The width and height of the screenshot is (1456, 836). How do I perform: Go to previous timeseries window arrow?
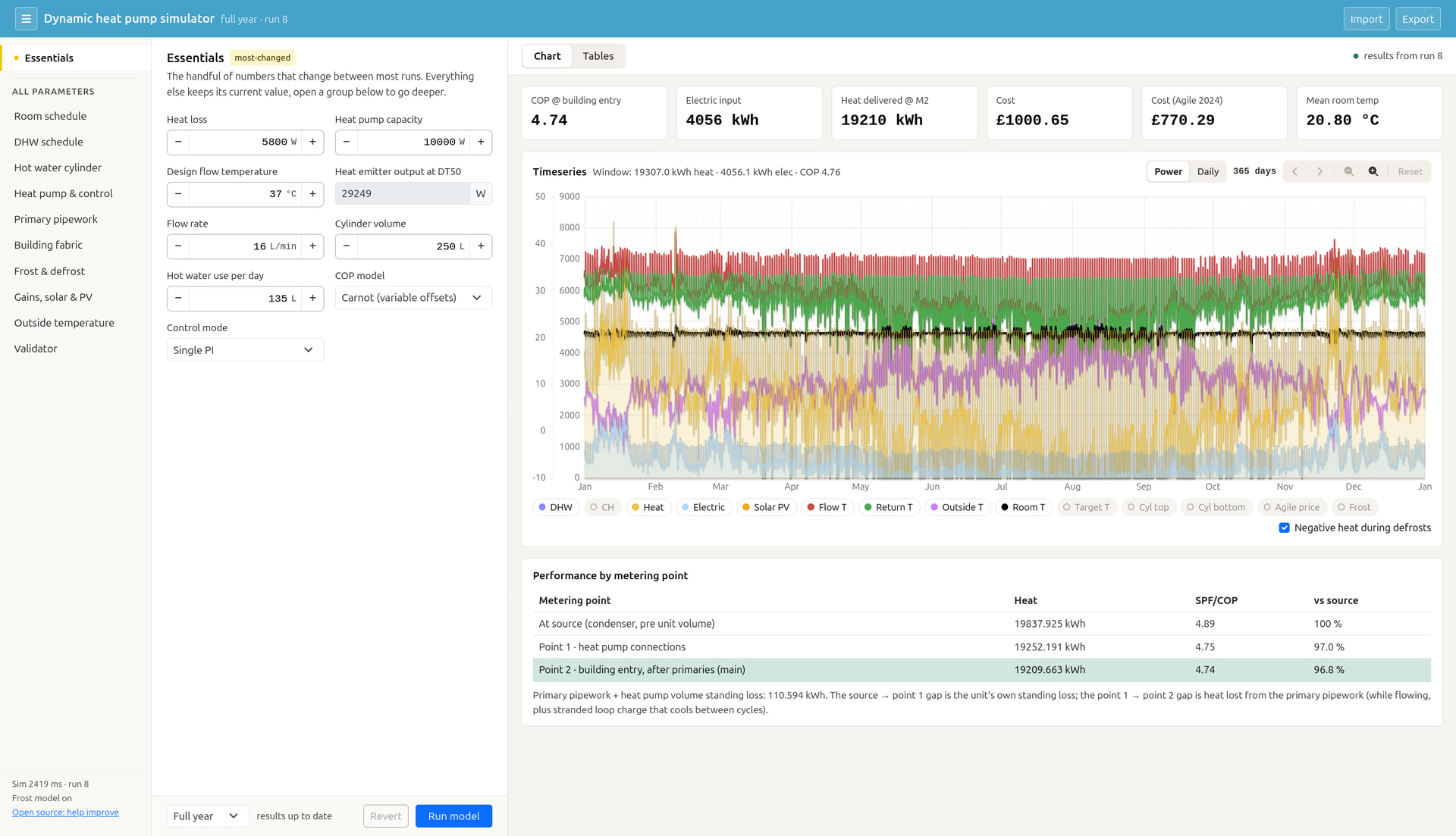(x=1295, y=171)
